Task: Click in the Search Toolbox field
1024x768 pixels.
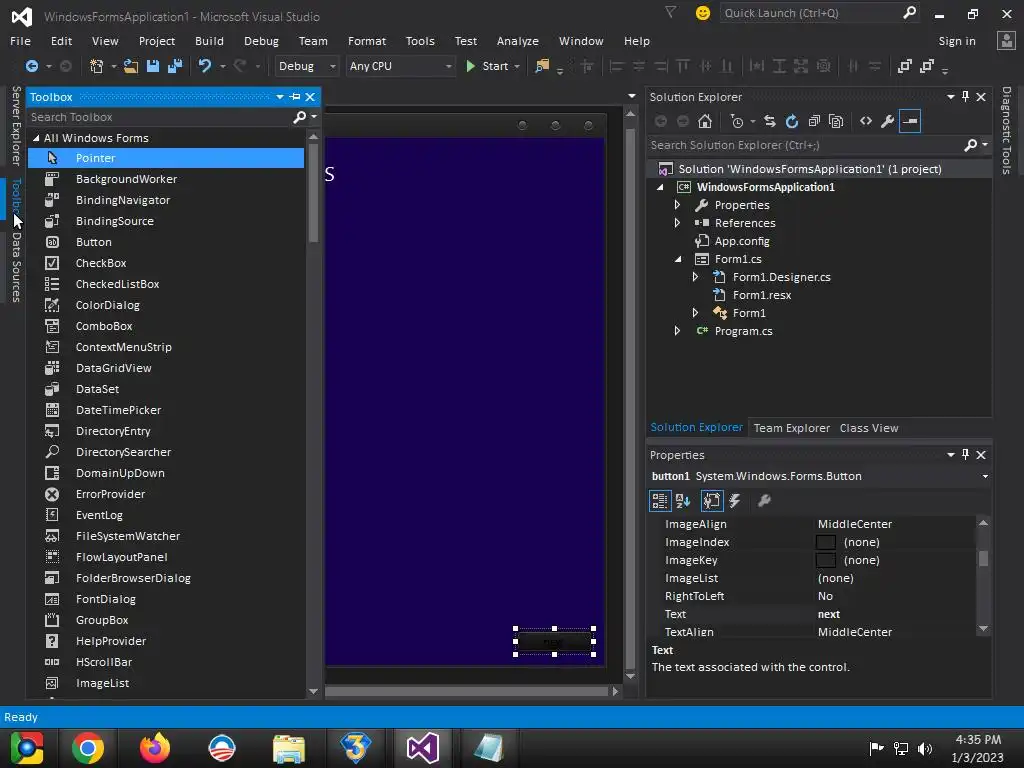Action: 159,118
